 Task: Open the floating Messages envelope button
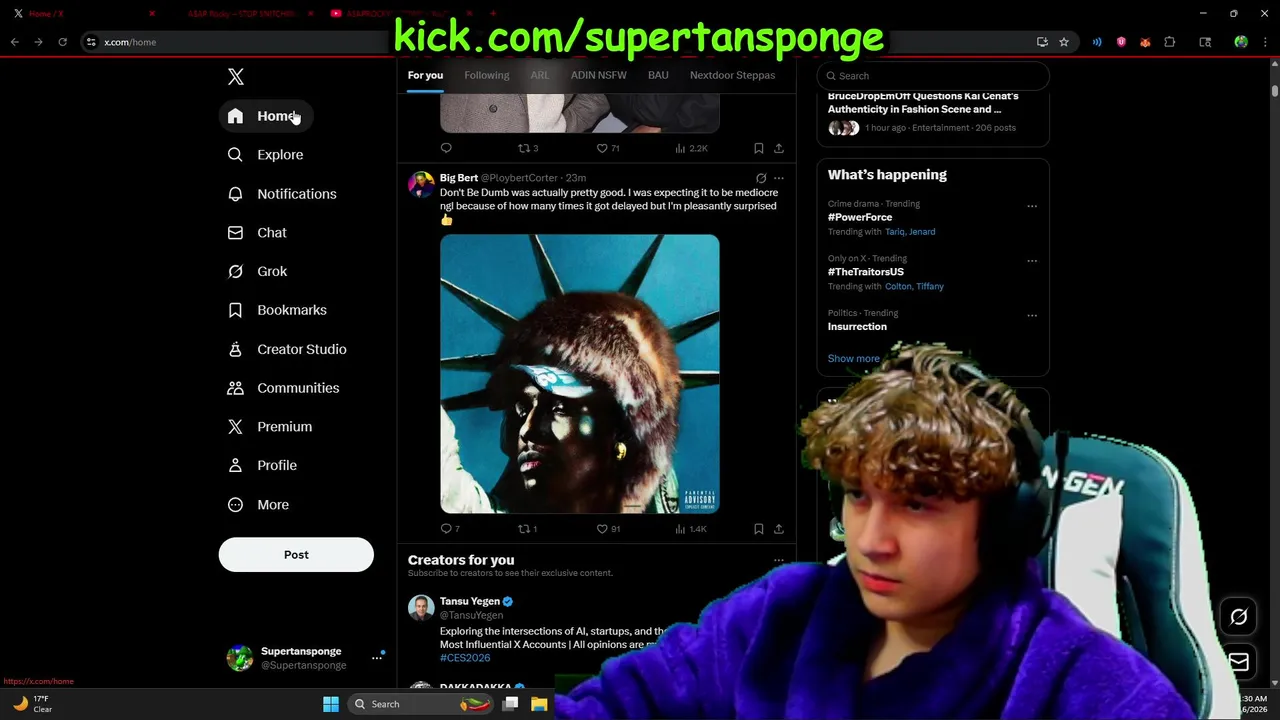[x=1238, y=662]
